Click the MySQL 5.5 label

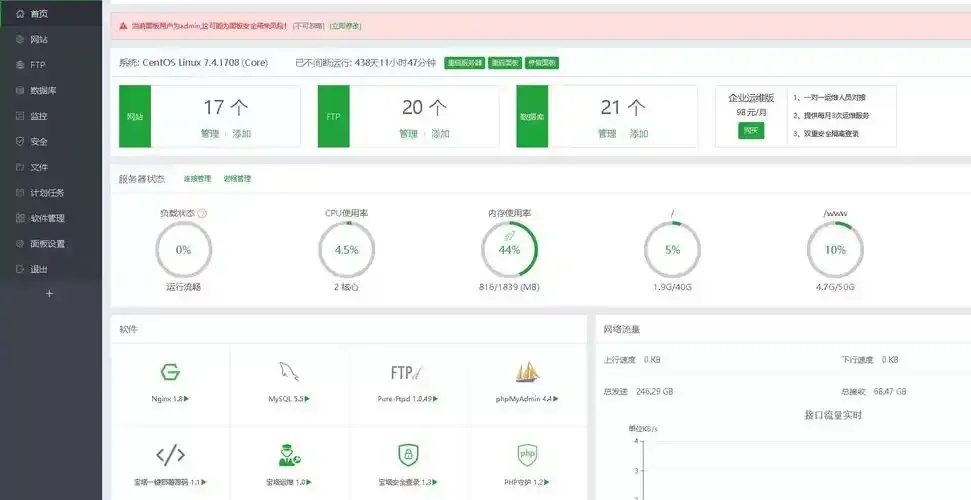pyautogui.click(x=289, y=399)
